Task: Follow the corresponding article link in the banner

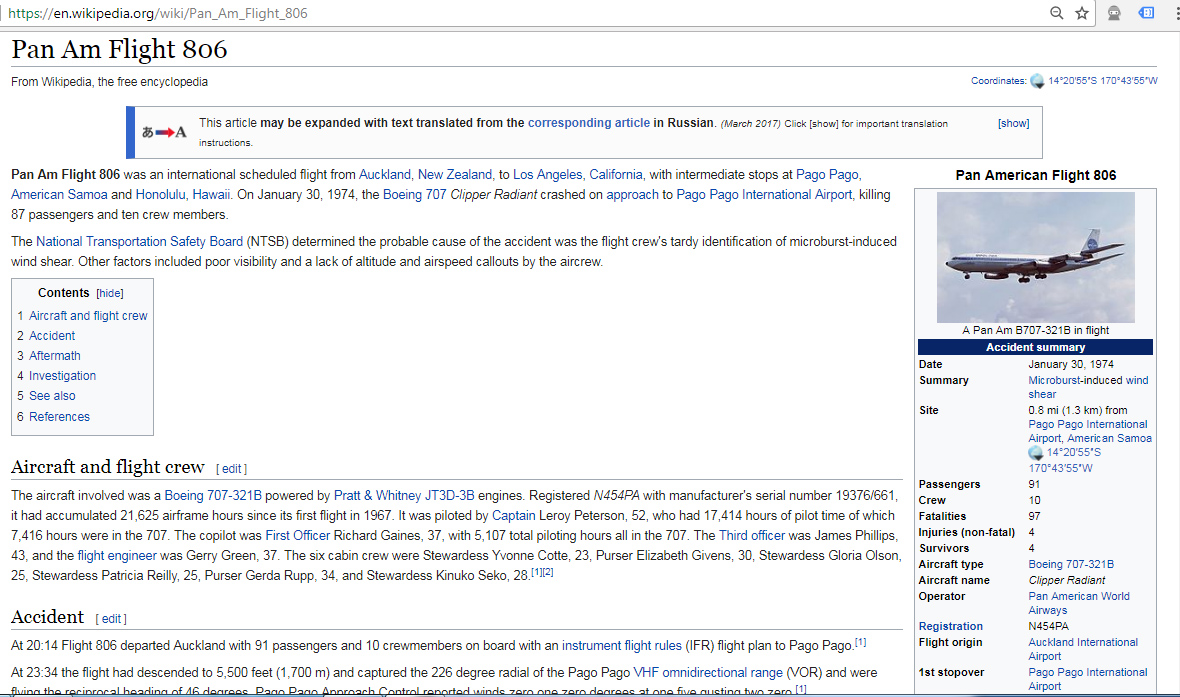Action: pos(589,123)
